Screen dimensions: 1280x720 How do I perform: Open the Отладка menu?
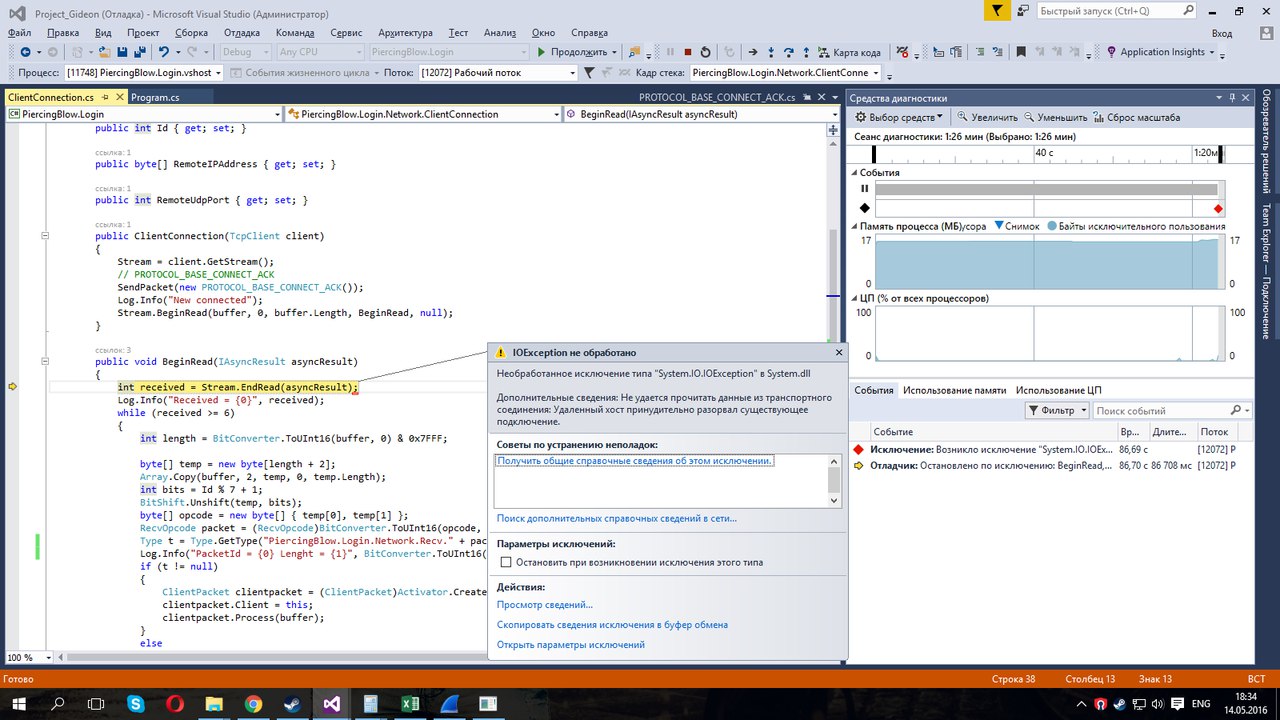tap(242, 32)
